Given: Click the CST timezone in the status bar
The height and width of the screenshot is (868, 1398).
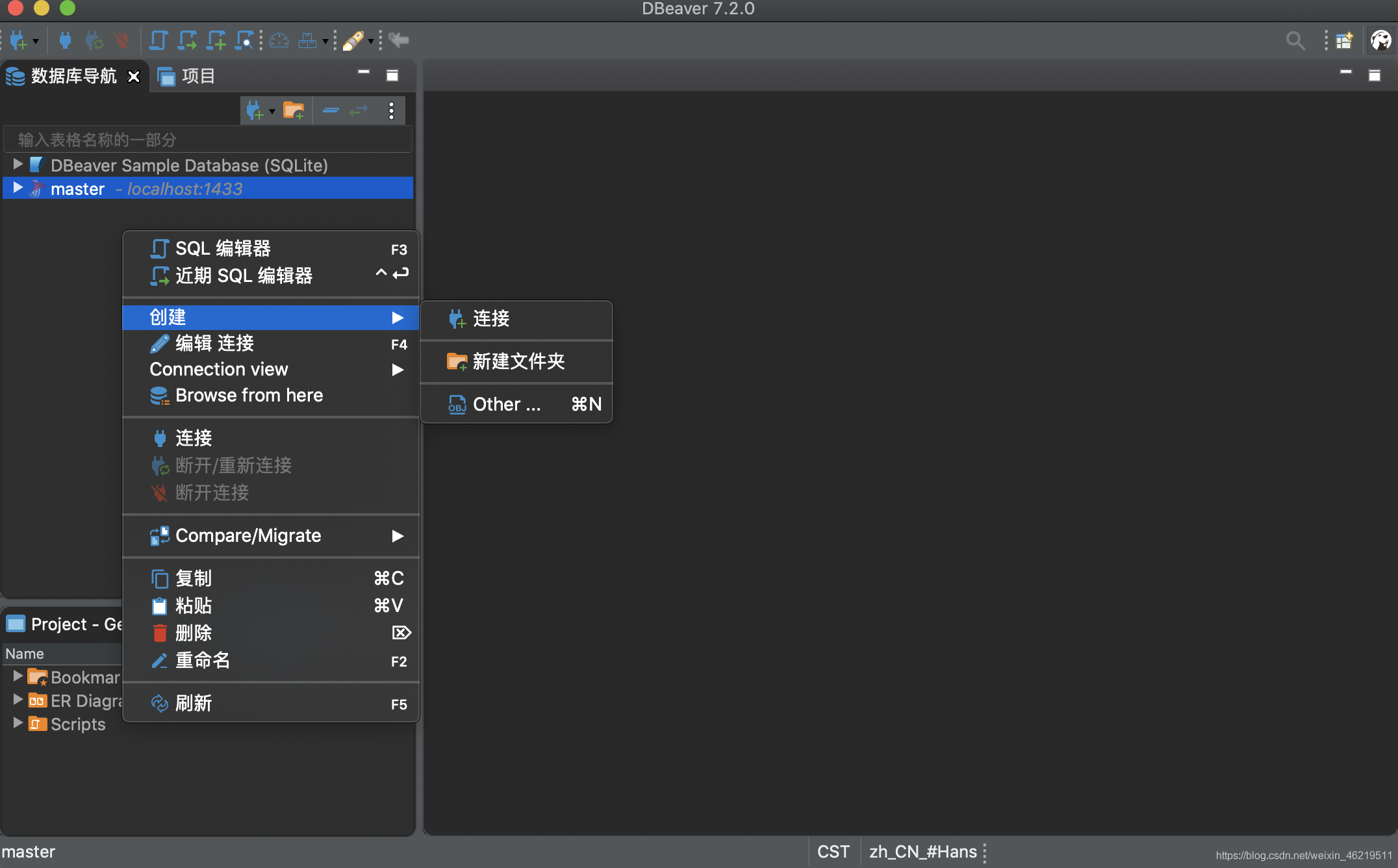Looking at the screenshot, I should pyautogui.click(x=833, y=852).
